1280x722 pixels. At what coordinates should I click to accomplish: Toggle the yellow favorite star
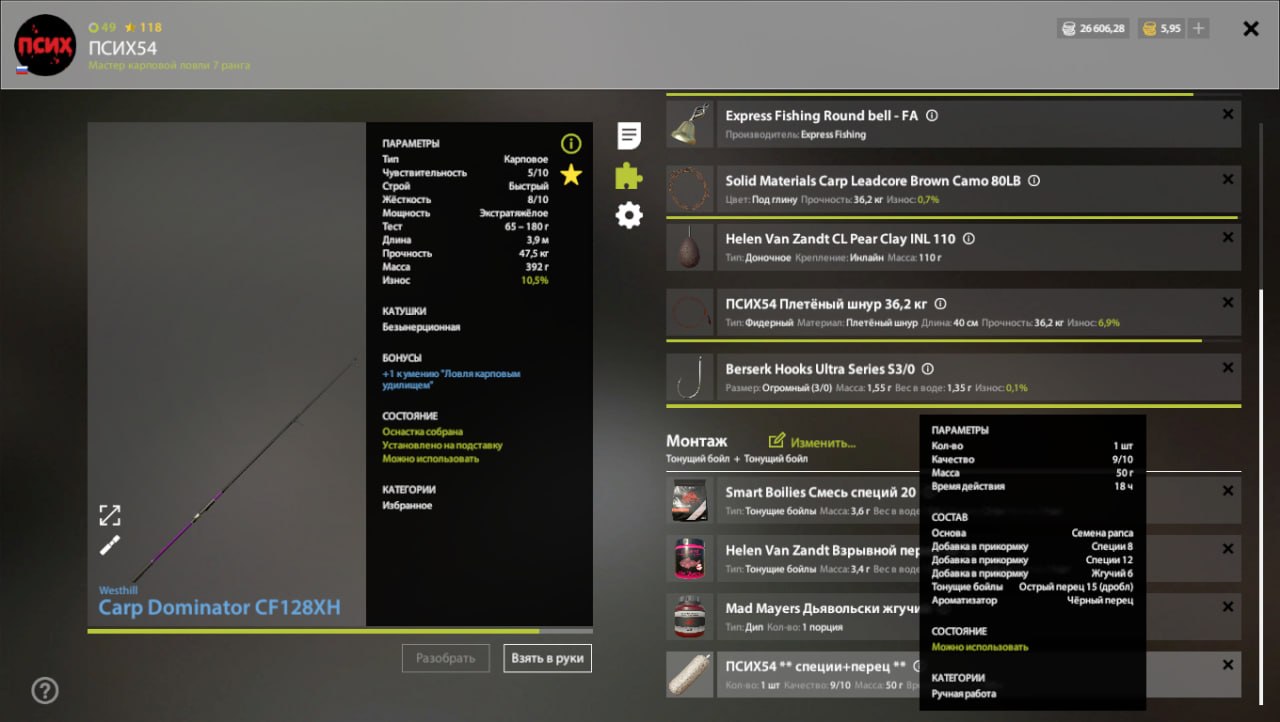click(x=571, y=175)
